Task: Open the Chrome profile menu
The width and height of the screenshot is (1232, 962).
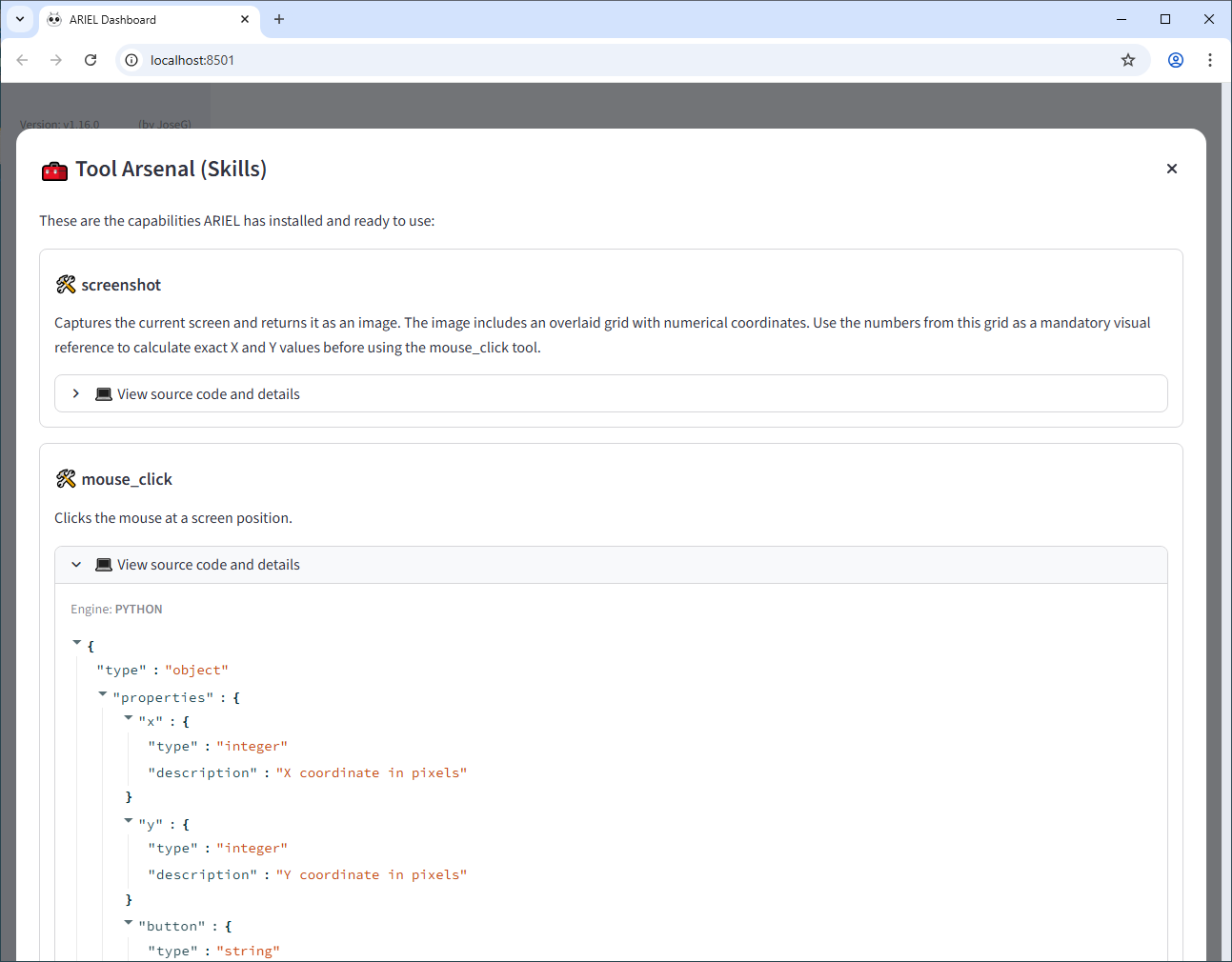Action: click(x=1176, y=60)
